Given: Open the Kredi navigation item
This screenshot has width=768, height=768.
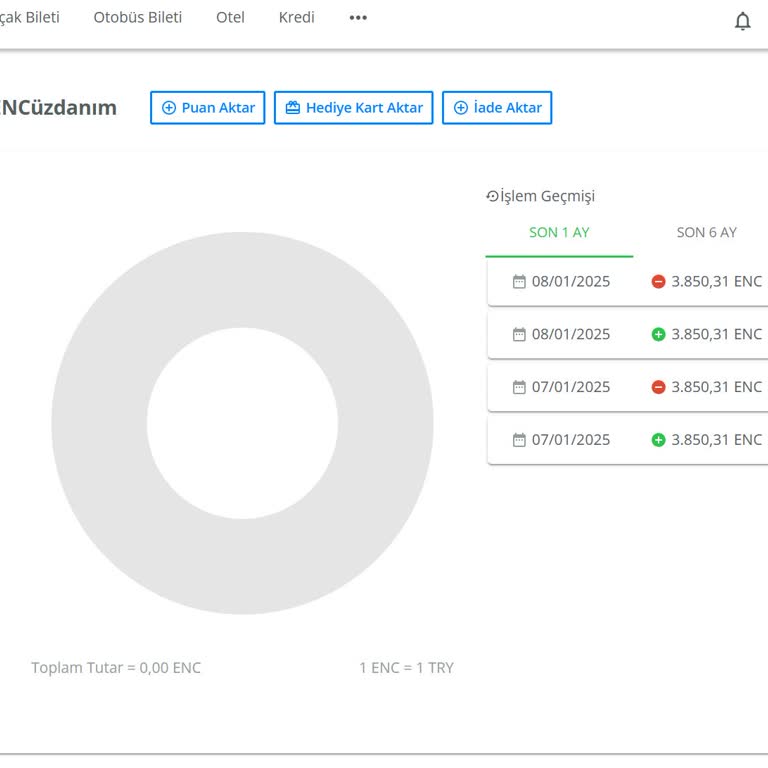Looking at the screenshot, I should [x=296, y=18].
